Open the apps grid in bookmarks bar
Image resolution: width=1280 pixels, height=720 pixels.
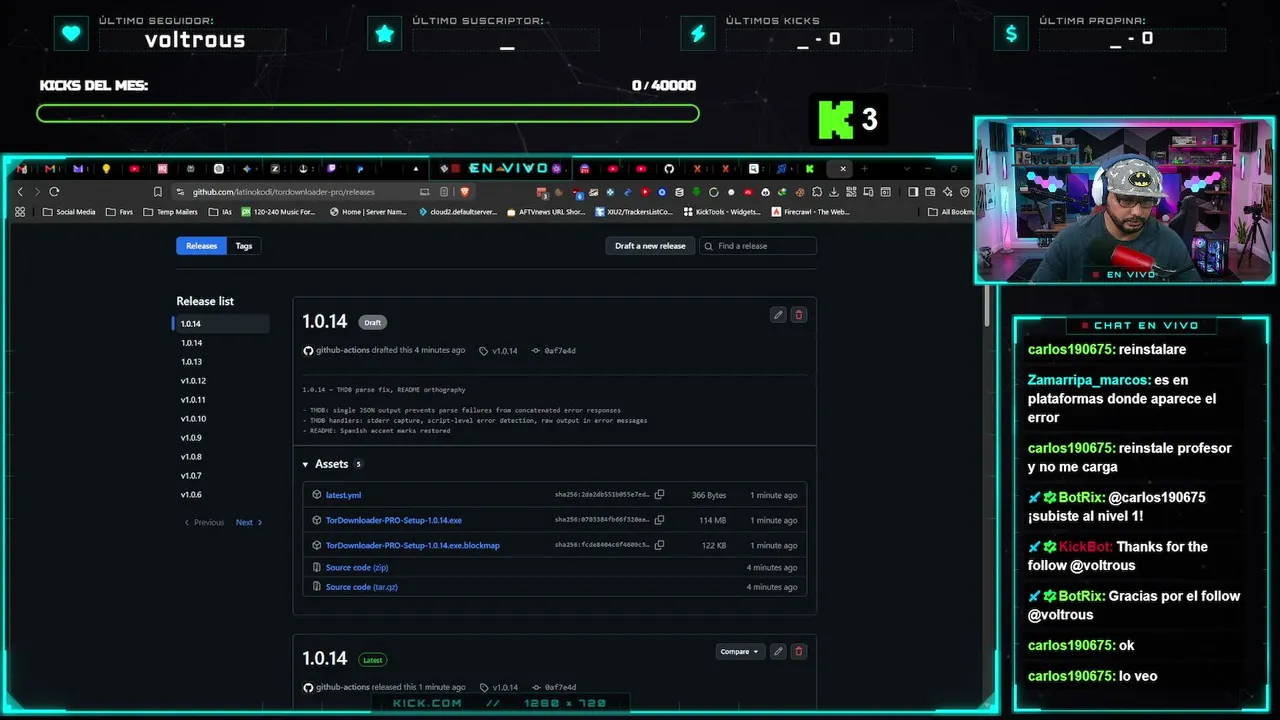[x=20, y=212]
